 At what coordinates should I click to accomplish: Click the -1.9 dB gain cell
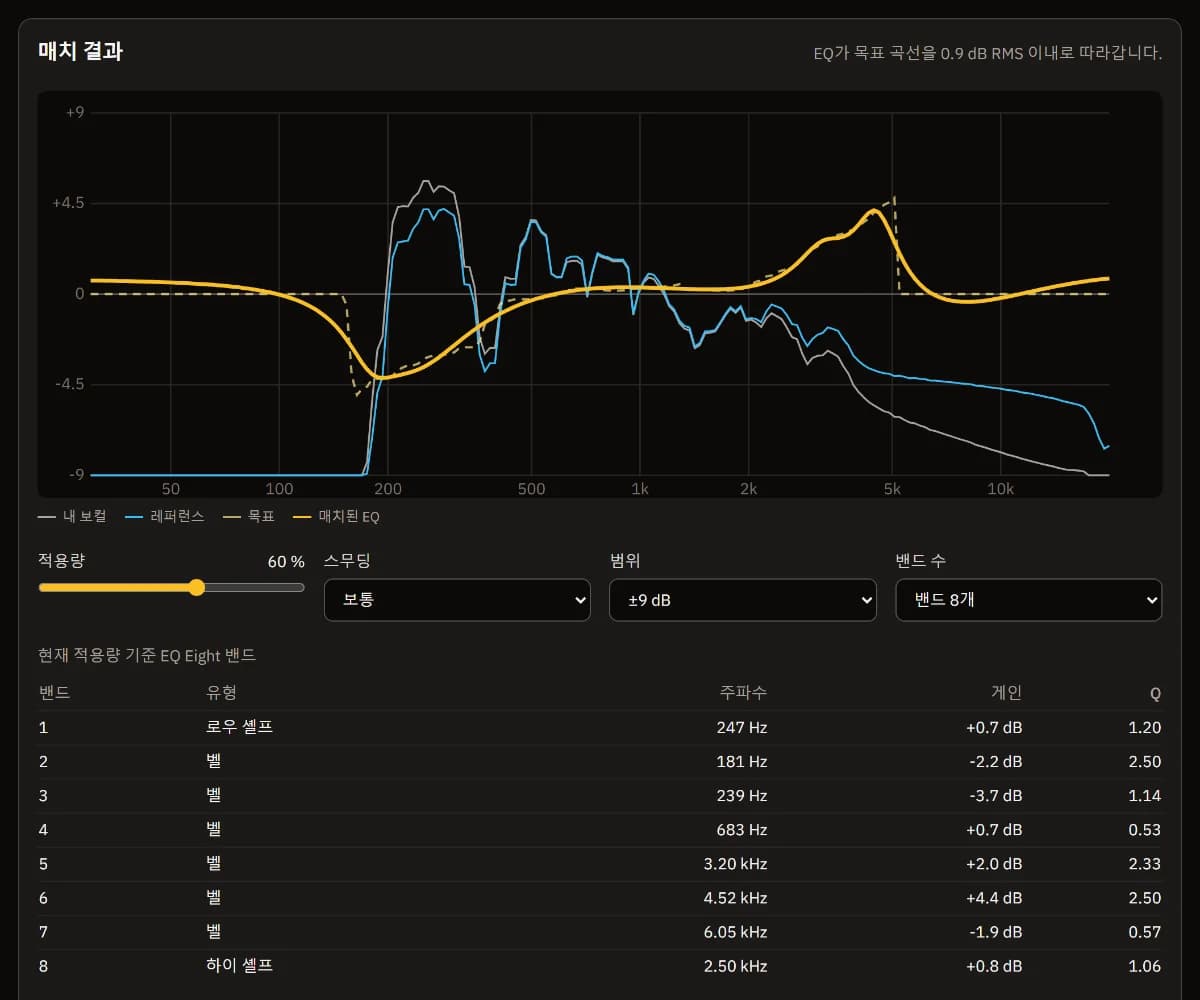point(996,932)
